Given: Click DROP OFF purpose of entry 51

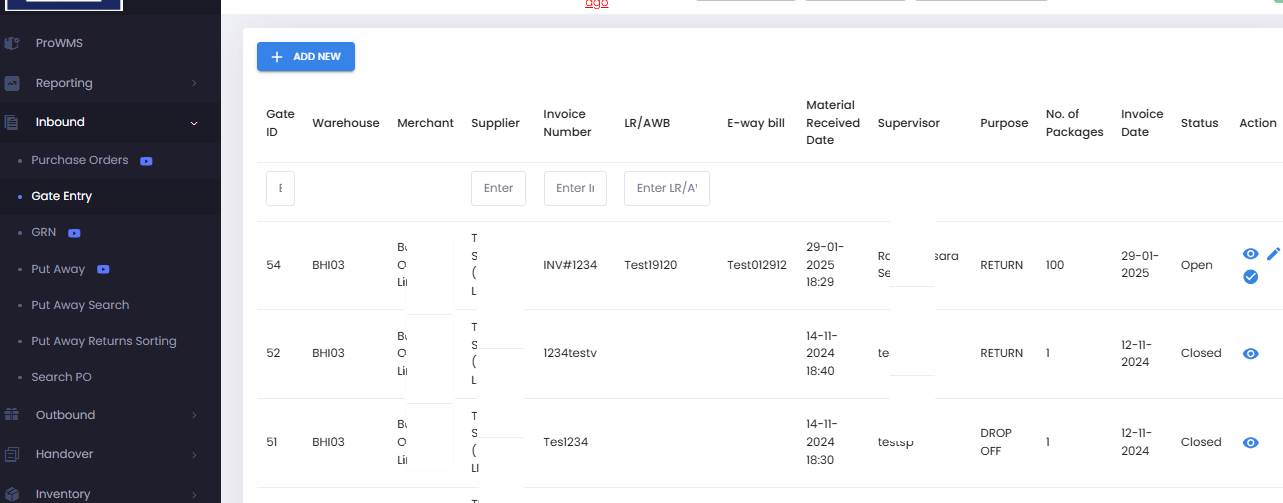Looking at the screenshot, I should (996, 442).
